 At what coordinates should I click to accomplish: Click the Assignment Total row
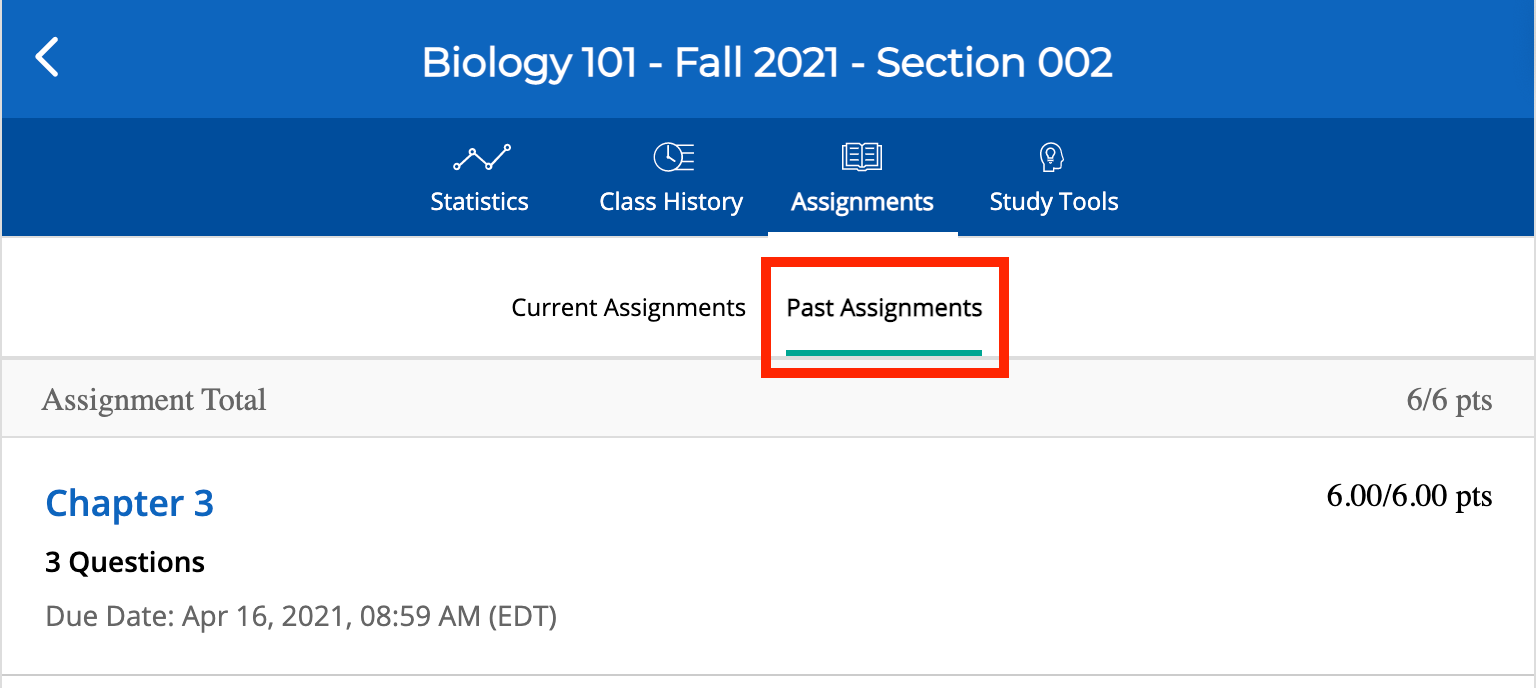[153, 399]
